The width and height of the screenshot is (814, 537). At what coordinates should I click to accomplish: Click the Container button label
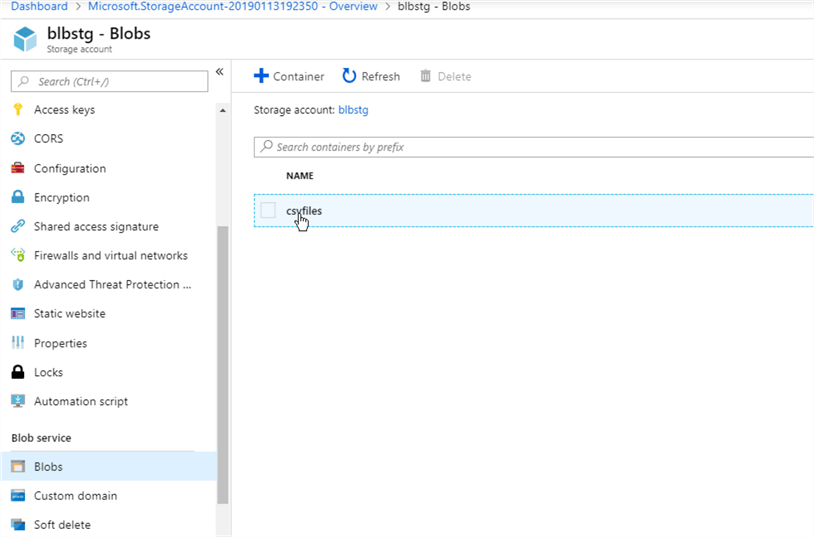[299, 76]
